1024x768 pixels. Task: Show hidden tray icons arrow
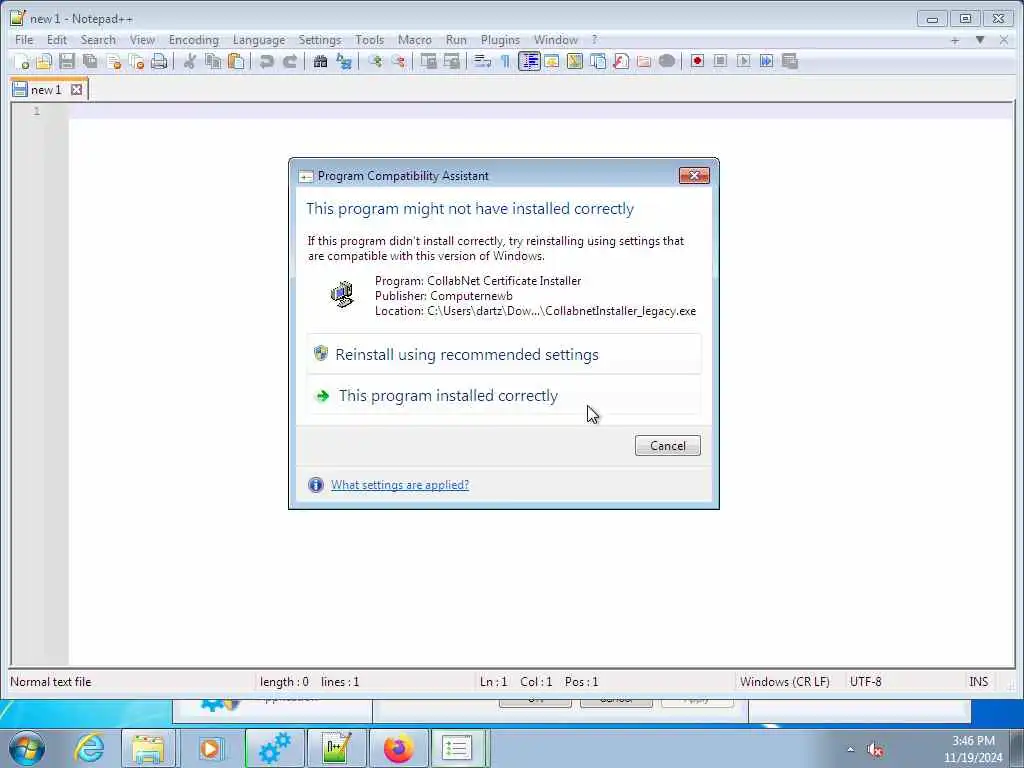850,750
